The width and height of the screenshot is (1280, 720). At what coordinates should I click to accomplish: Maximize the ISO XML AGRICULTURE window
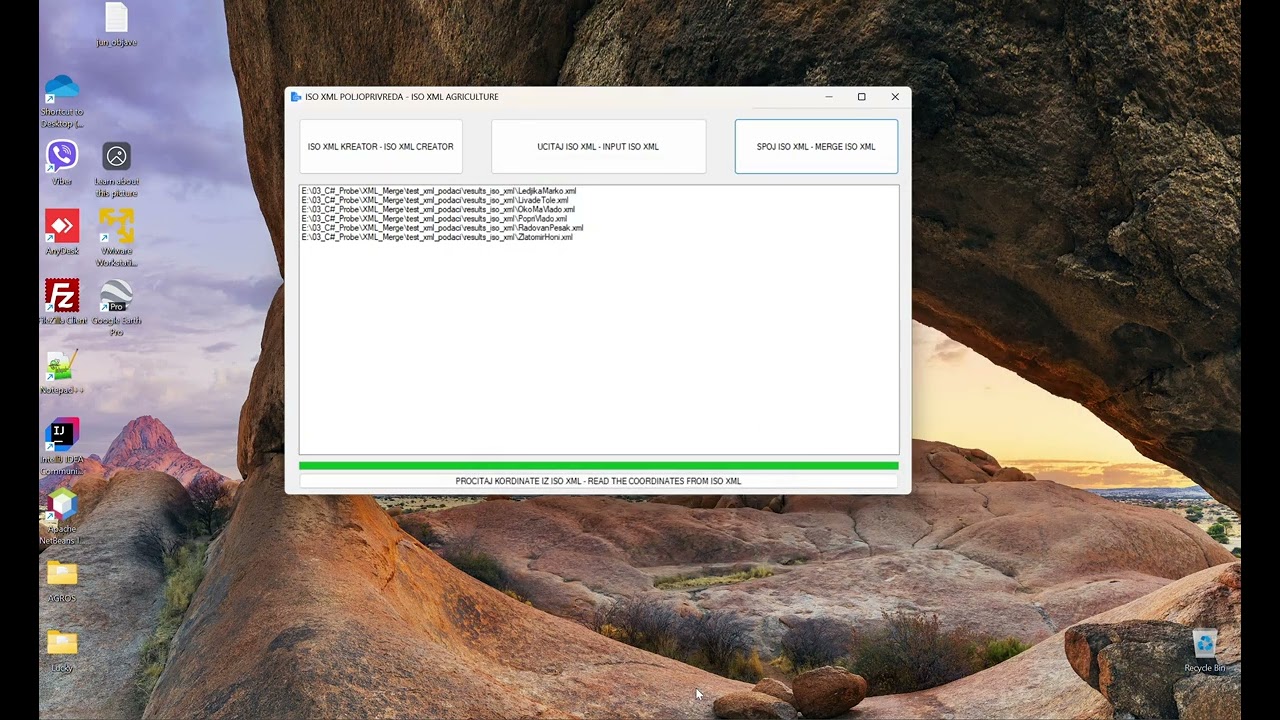click(x=861, y=97)
